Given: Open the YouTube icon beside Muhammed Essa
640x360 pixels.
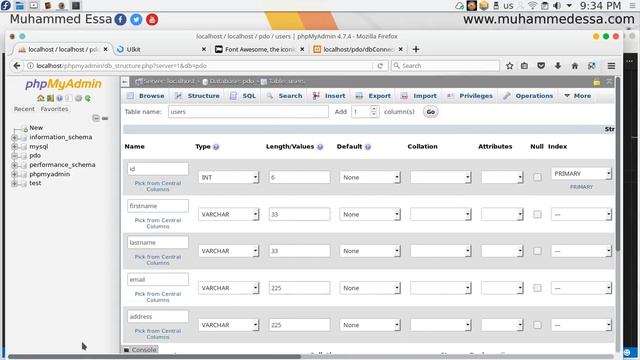Looking at the screenshot, I should (x=152, y=19).
